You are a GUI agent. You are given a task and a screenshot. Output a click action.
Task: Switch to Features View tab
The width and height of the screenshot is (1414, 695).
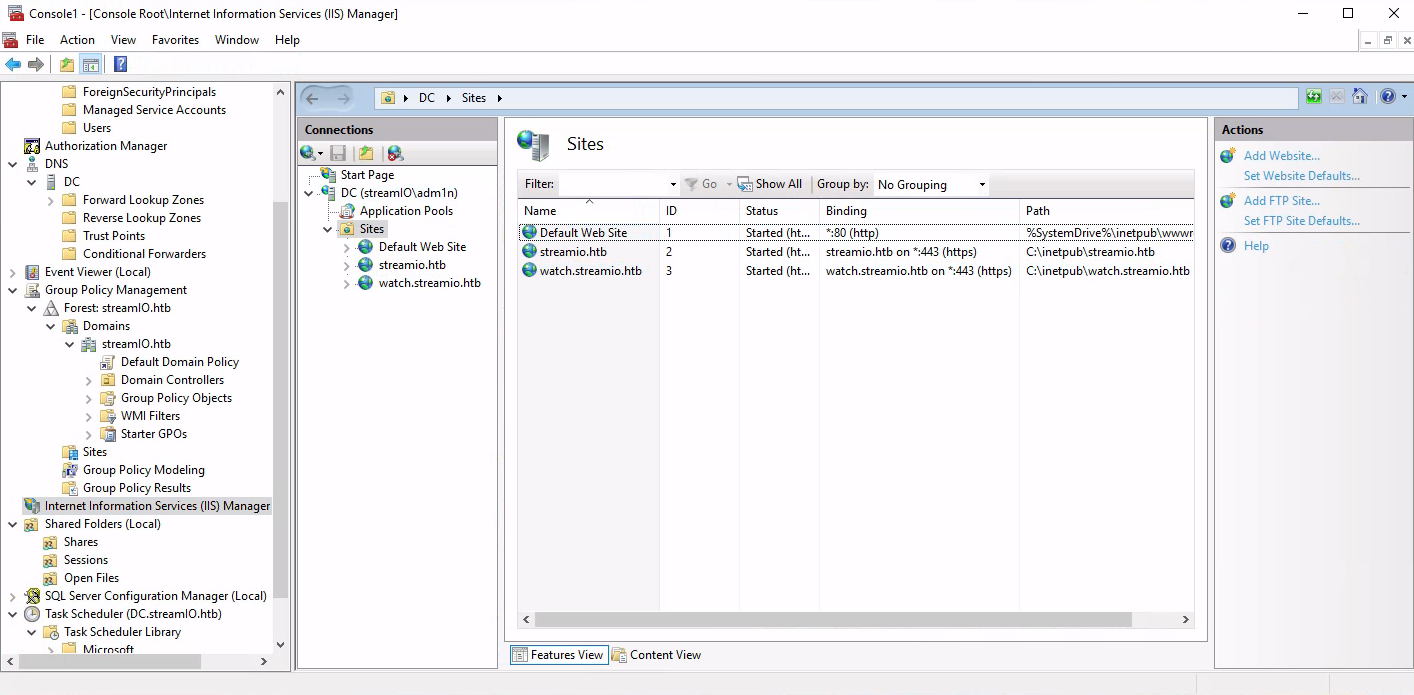pos(558,655)
